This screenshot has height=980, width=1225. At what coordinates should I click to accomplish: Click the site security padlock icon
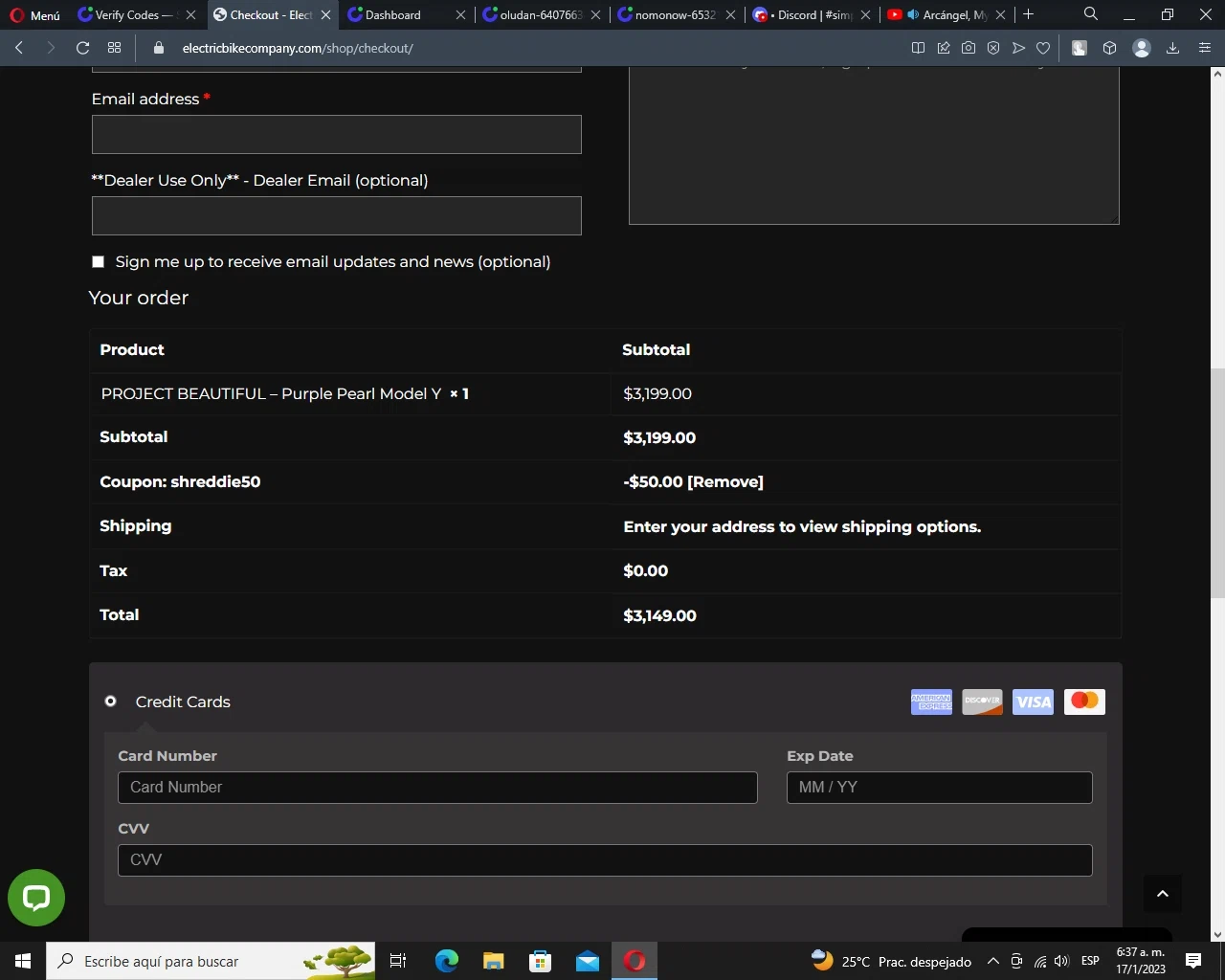click(159, 48)
